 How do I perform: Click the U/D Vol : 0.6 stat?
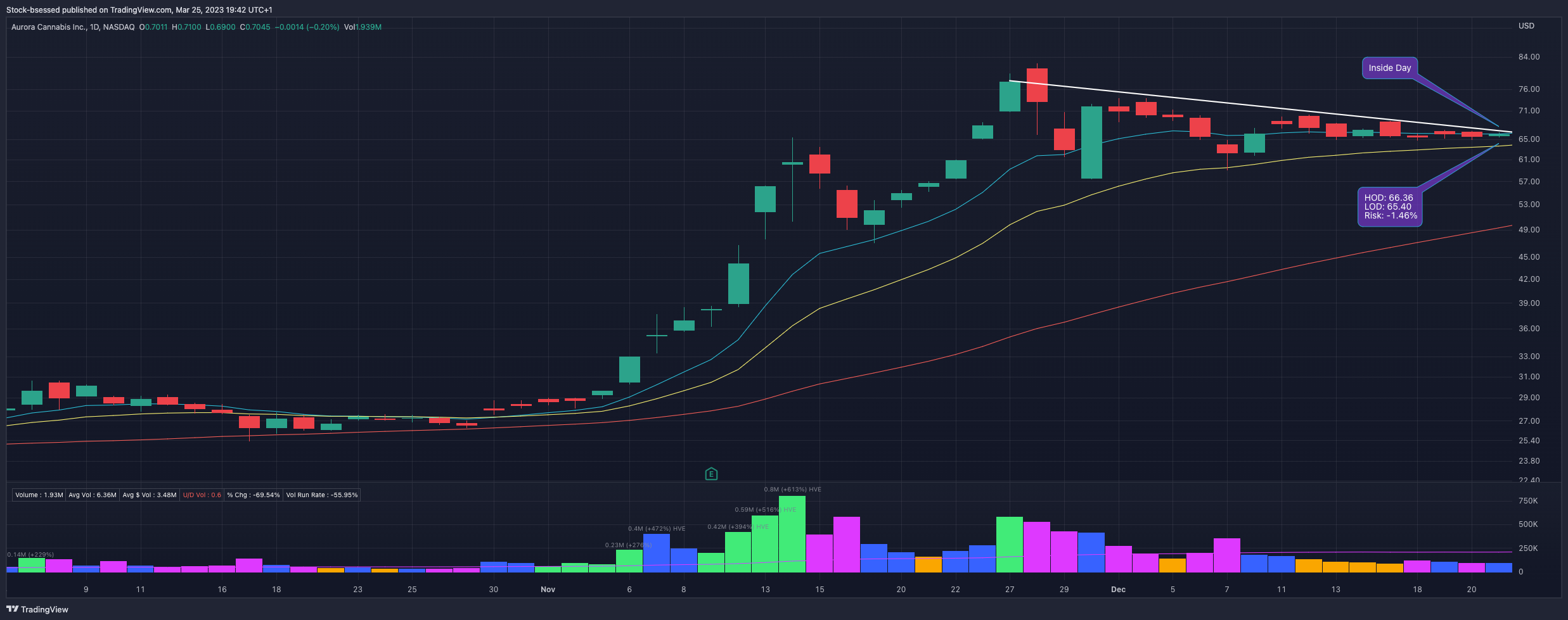coord(202,495)
